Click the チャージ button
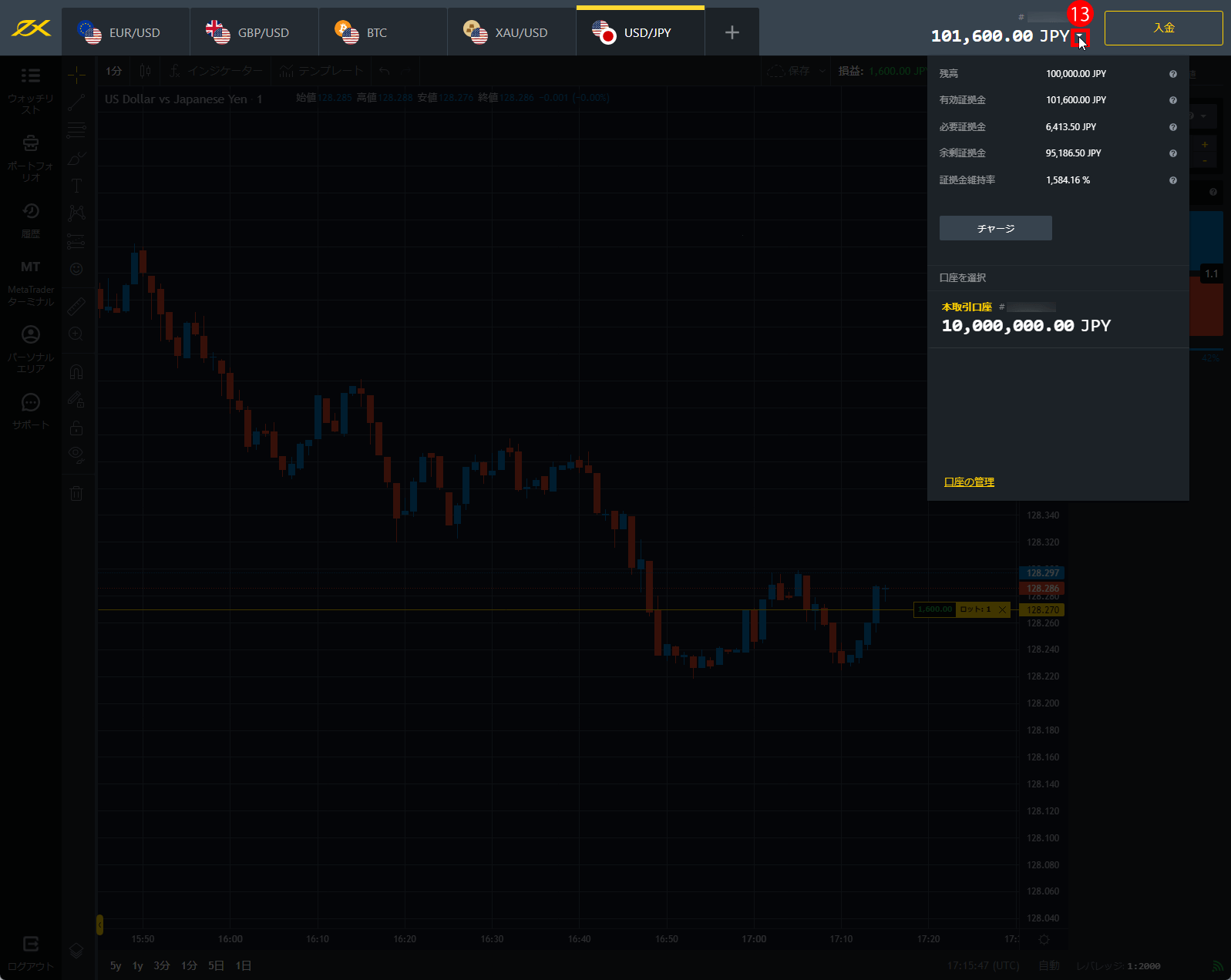 tap(995, 228)
